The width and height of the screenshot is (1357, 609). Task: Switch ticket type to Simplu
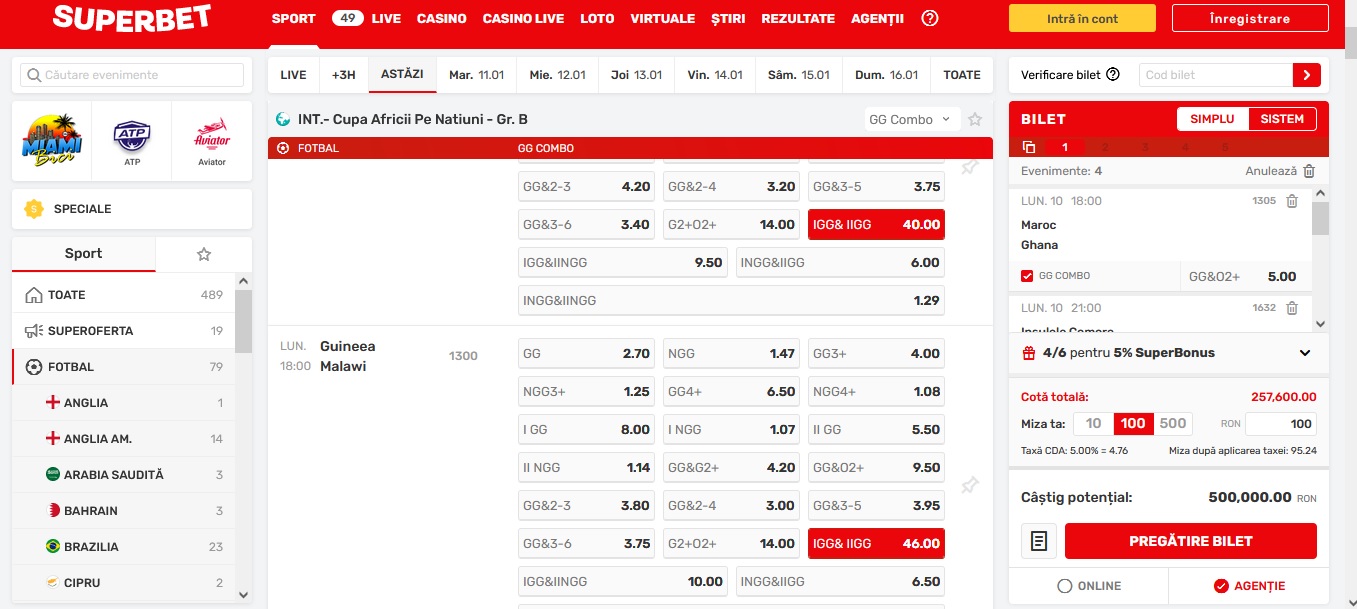point(1212,119)
